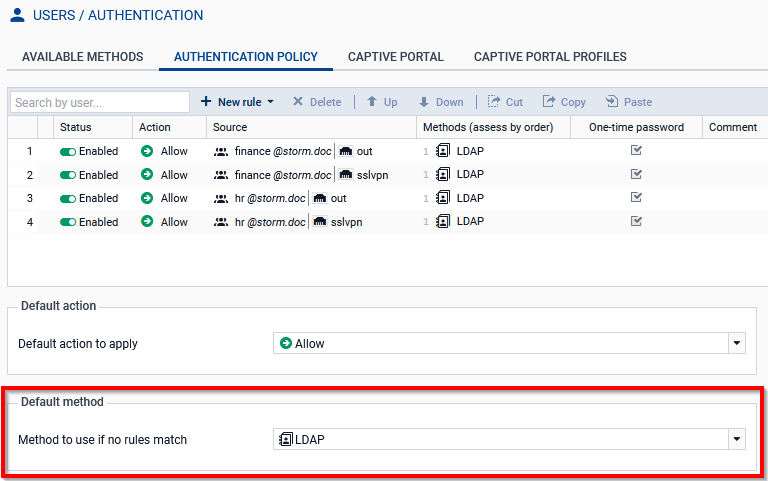The image size is (768, 481).
Task: Click the Copy toolbar icon
Action: (549, 102)
